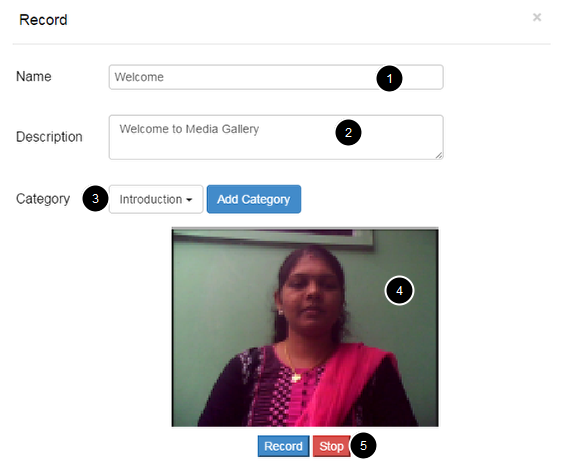Screen dimensions: 580x468
Task: Click the number 5 marker near Stop
Action: [363, 445]
